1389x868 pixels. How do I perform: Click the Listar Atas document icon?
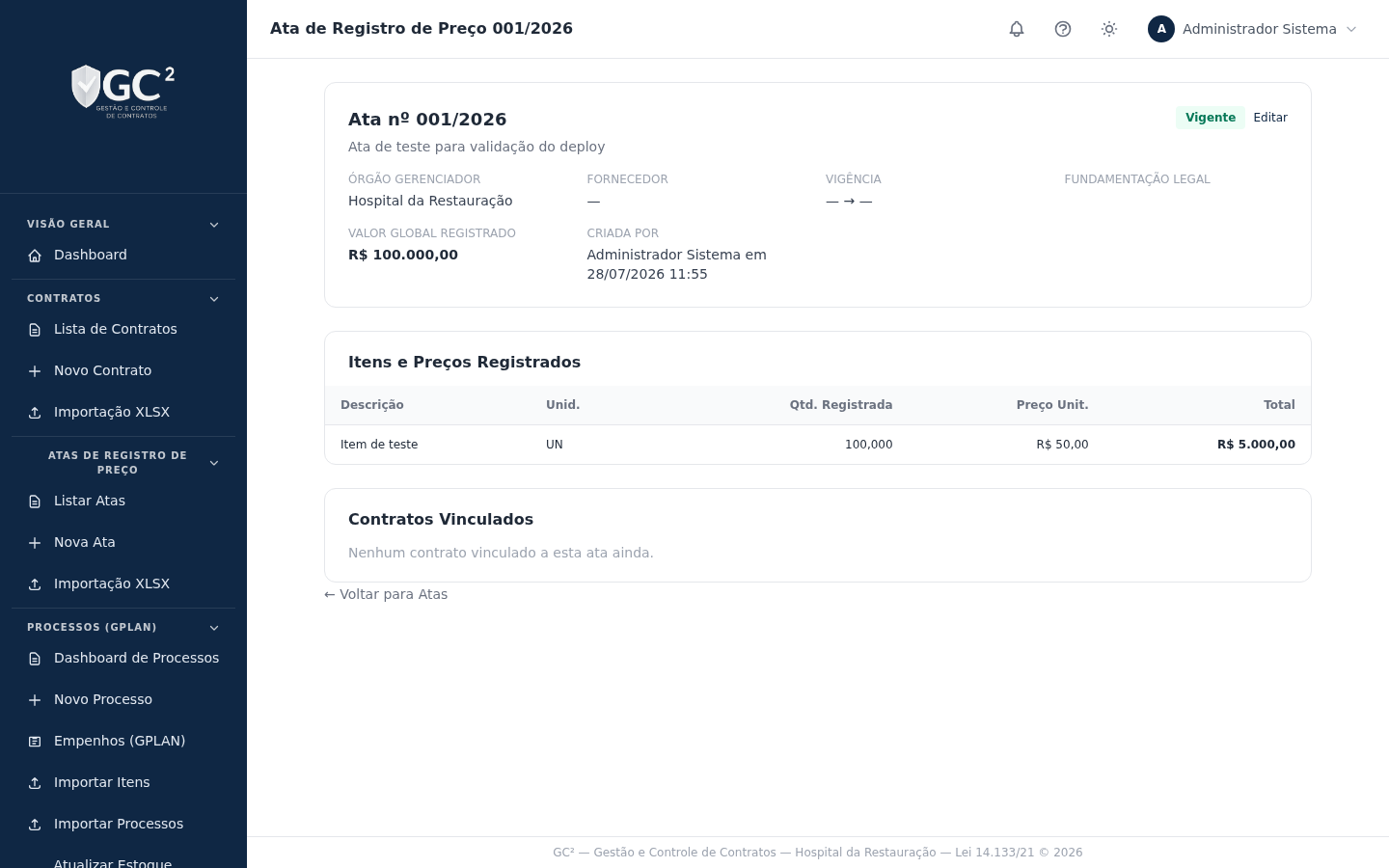[35, 502]
